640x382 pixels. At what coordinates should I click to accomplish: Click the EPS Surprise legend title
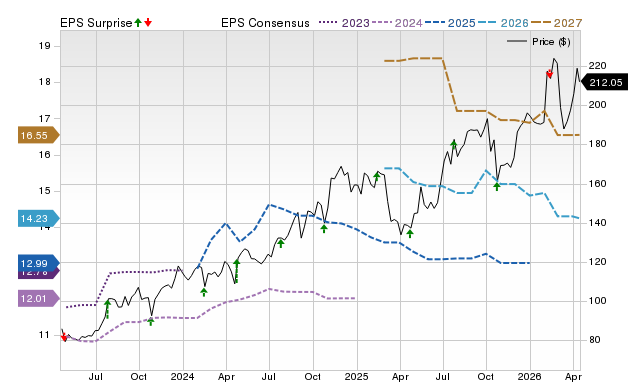tap(96, 23)
